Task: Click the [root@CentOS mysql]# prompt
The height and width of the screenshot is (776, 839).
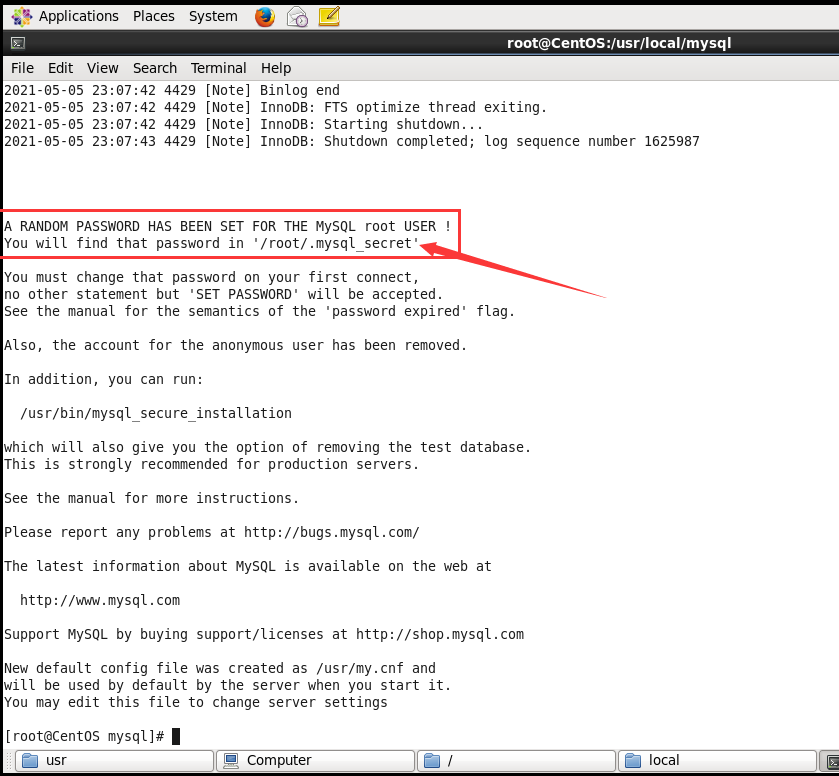Action: [84, 736]
